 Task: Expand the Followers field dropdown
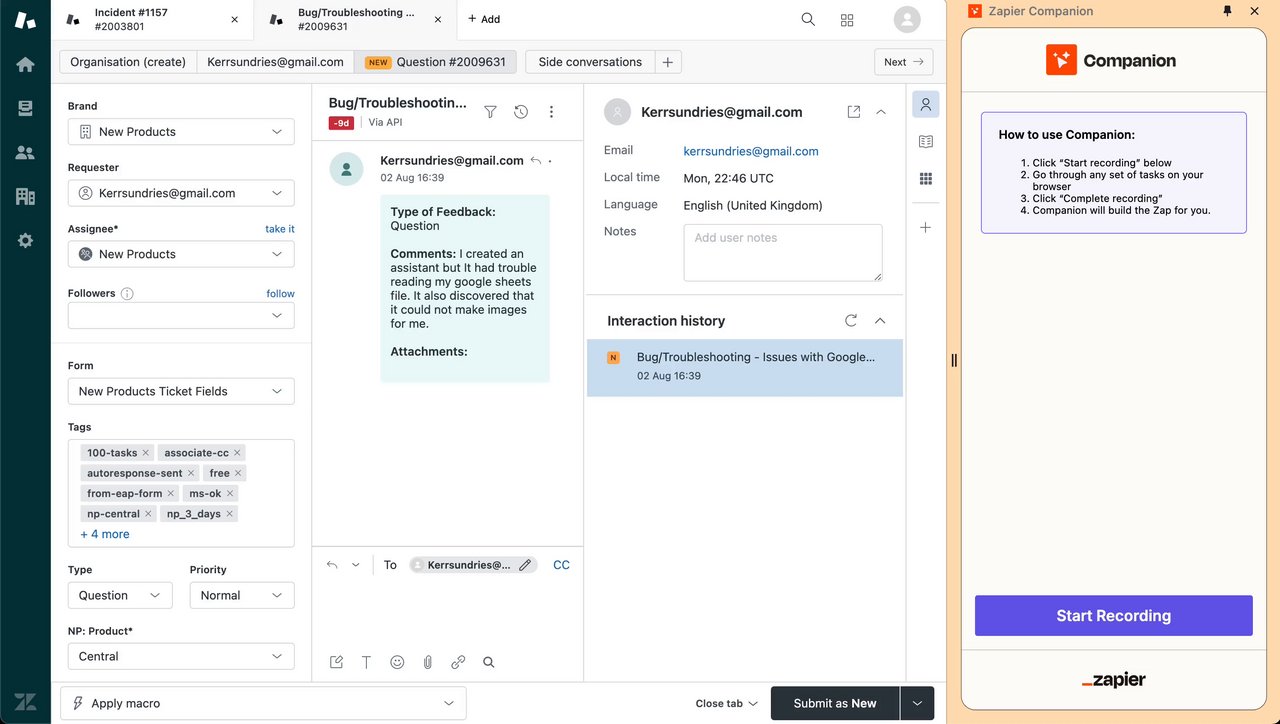(x=181, y=315)
